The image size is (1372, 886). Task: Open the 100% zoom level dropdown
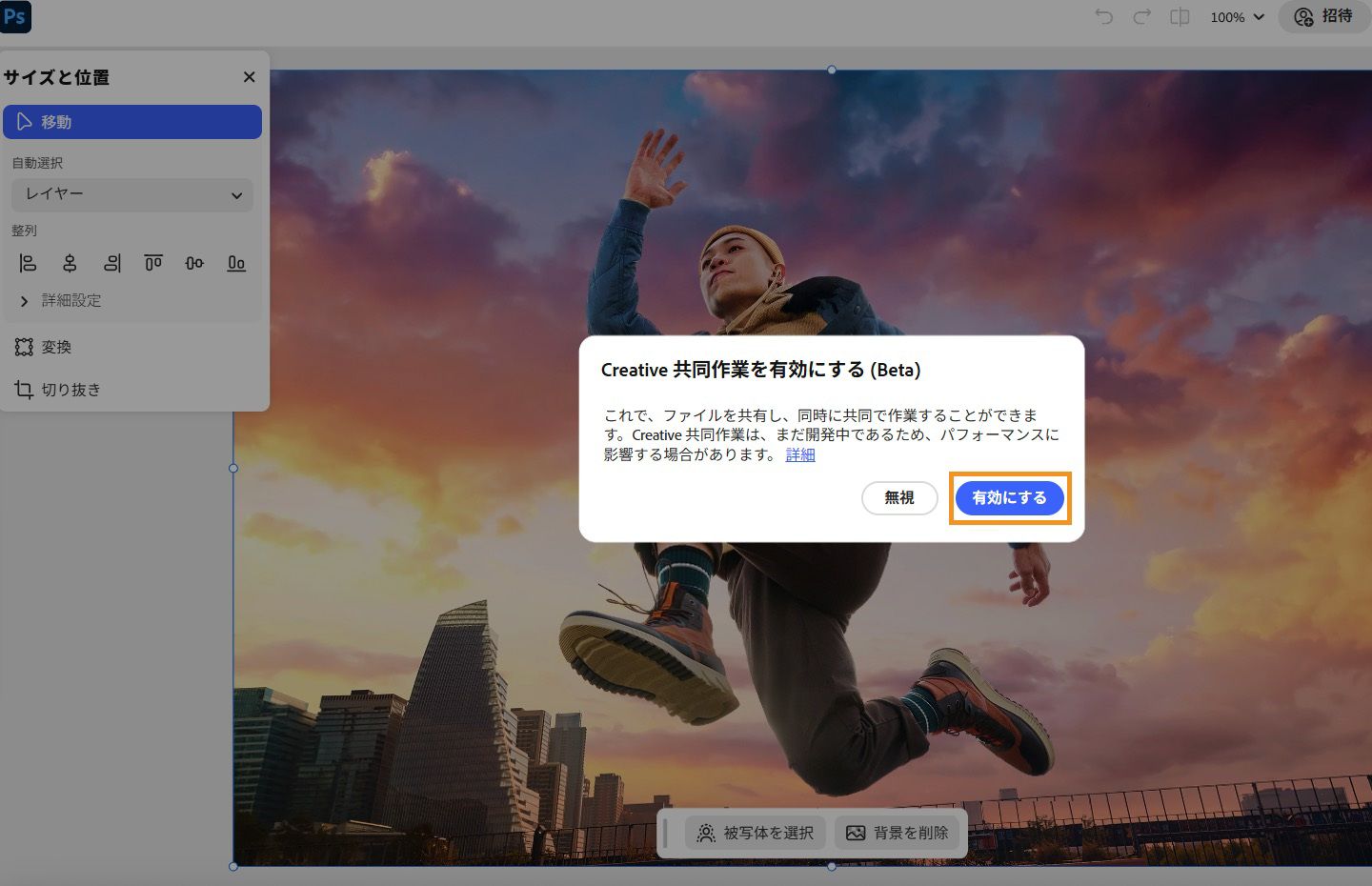(1235, 16)
